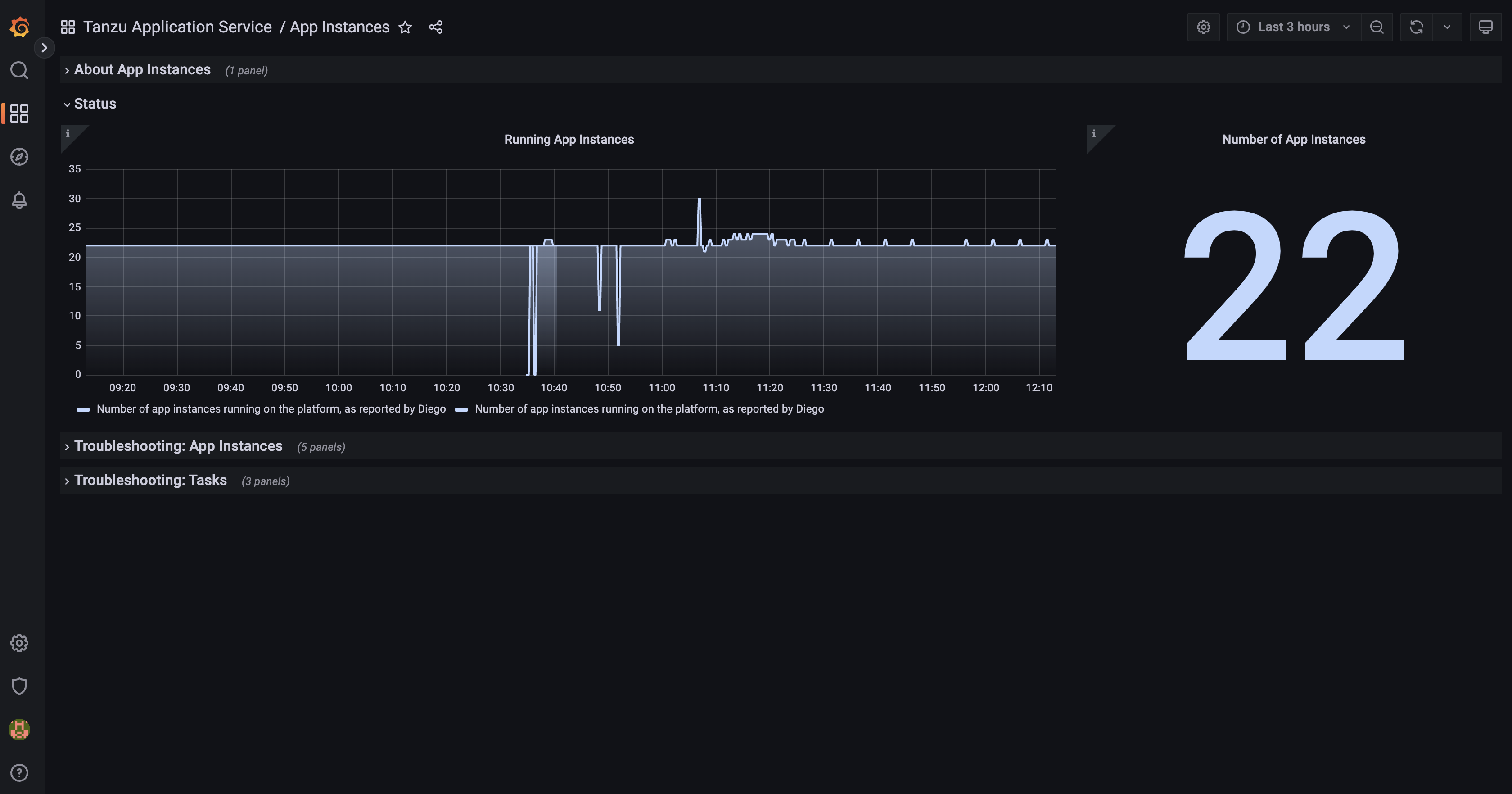Star this dashboard as favorite
The width and height of the screenshot is (1512, 794).
point(405,27)
